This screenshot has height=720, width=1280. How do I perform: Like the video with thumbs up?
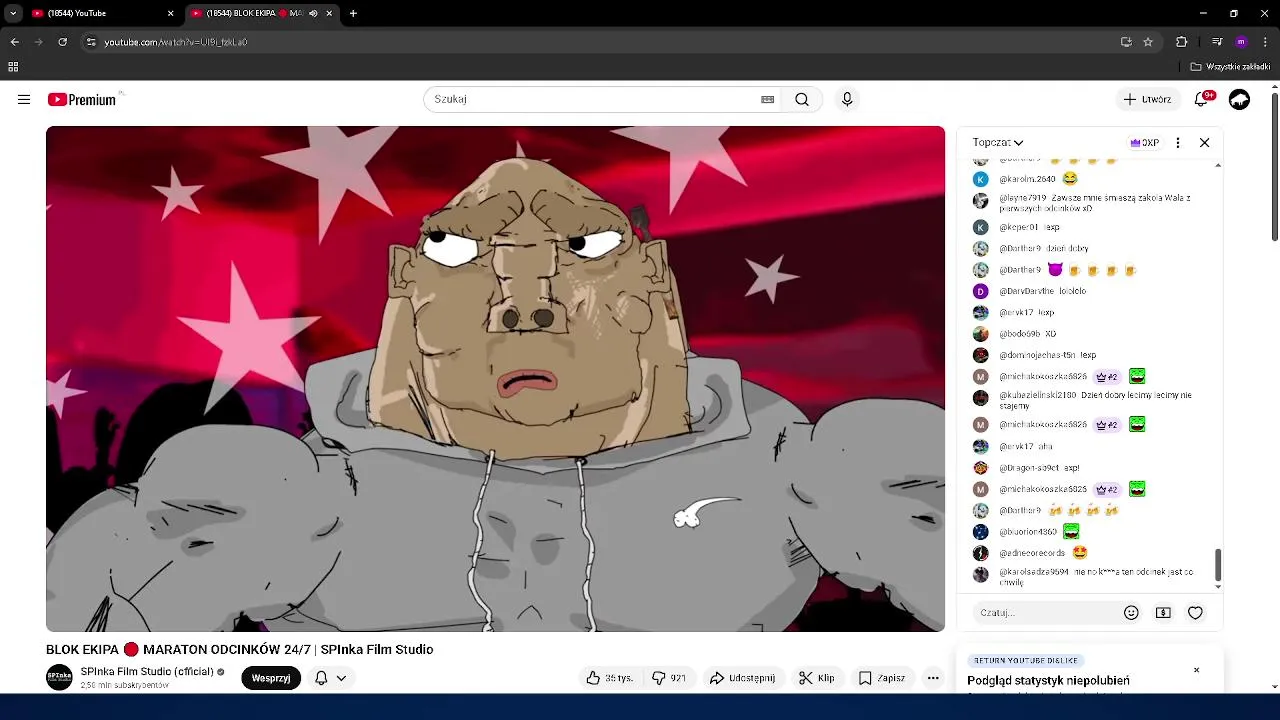(610, 678)
